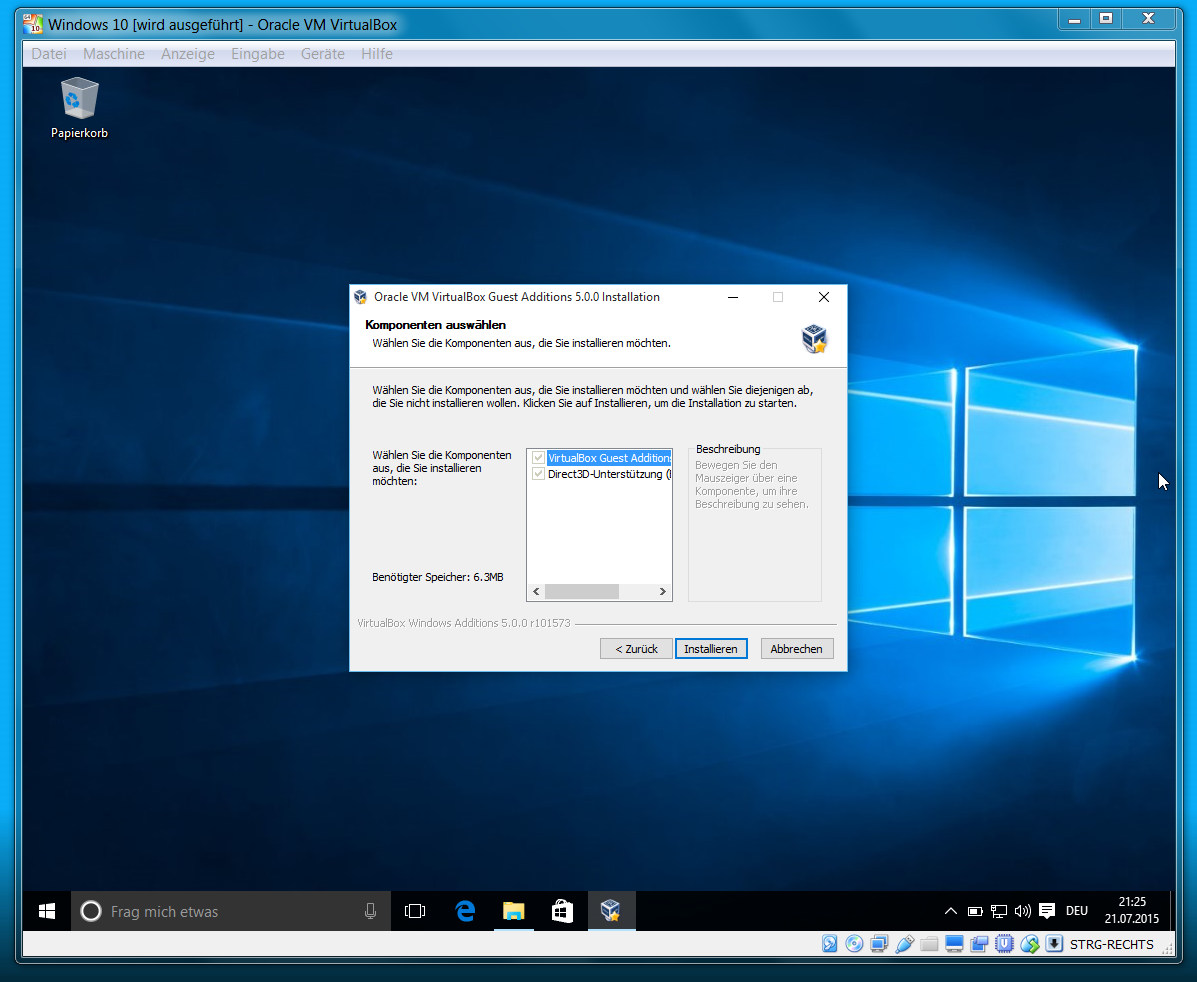Click the Cortana microphone icon

coord(370,911)
